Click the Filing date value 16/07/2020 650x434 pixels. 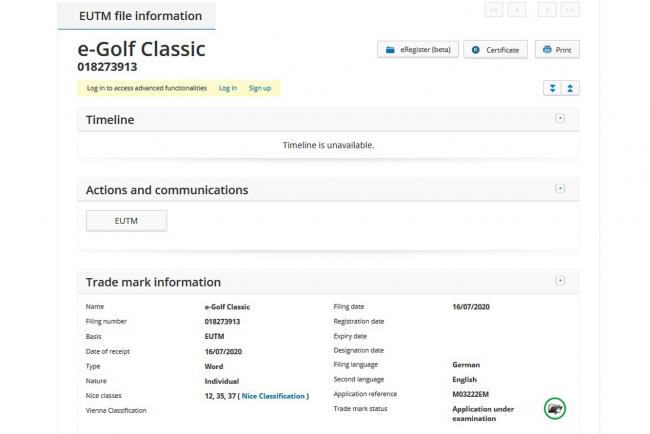(x=471, y=307)
